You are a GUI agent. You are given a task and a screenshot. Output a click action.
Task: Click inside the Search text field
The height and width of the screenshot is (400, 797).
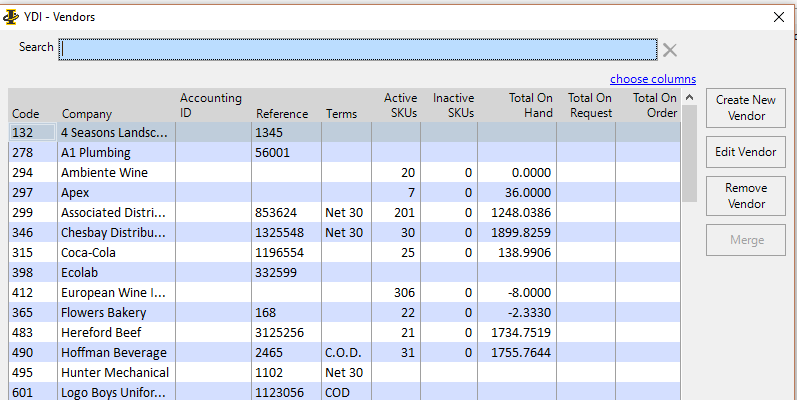click(358, 49)
